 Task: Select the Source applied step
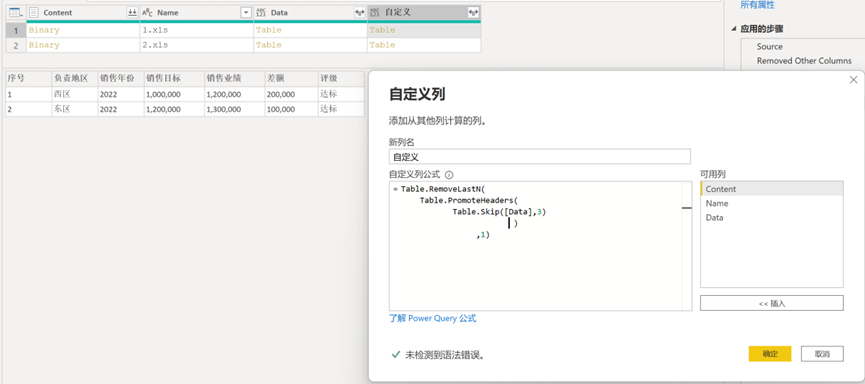[770, 47]
